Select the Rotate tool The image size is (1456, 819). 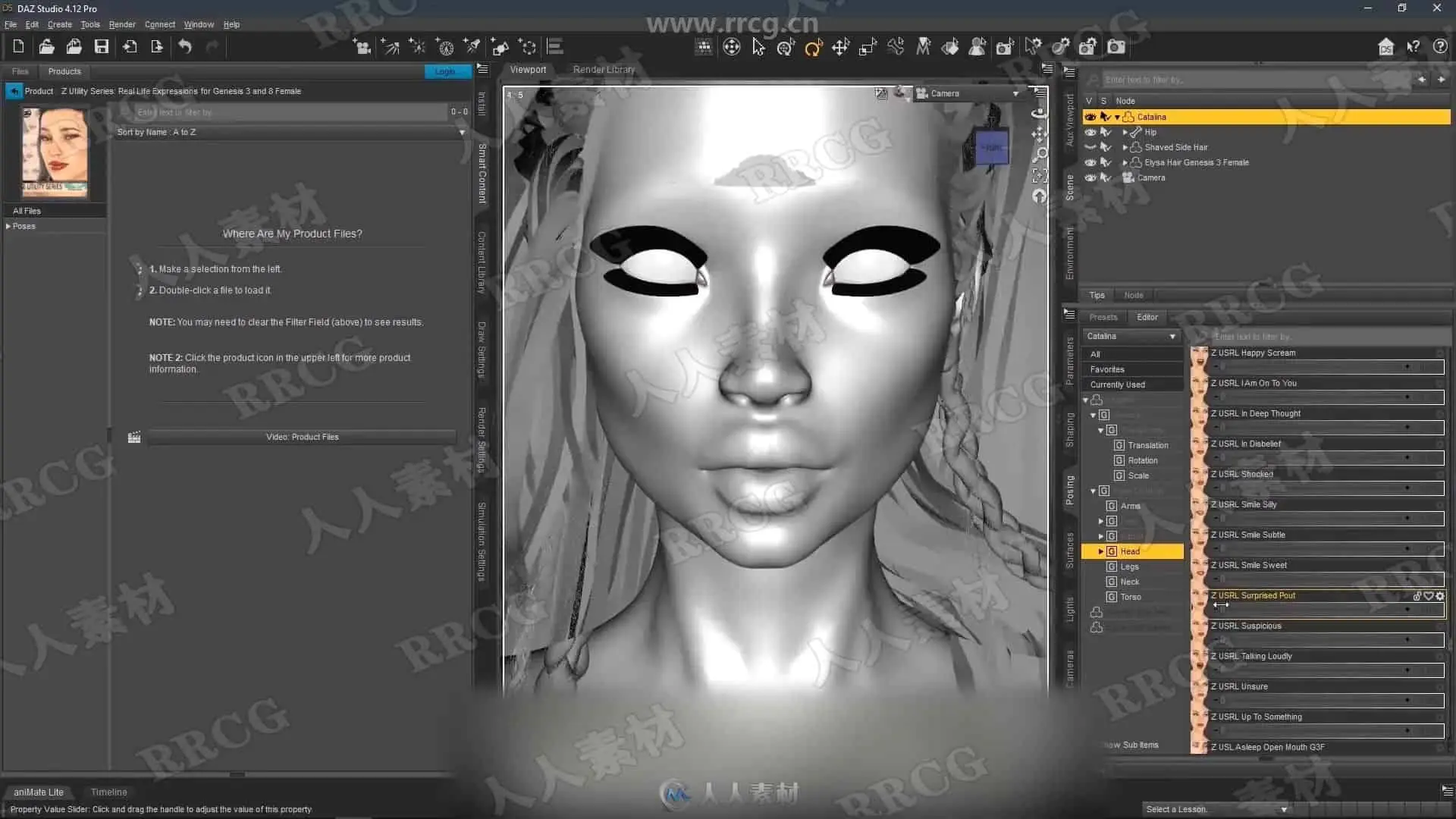813,48
